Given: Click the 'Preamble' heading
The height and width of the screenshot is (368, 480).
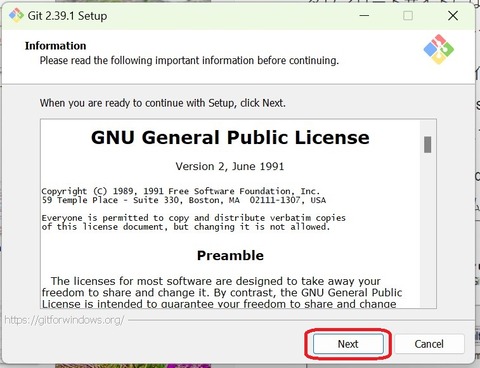Looking at the screenshot, I should (x=230, y=255).
